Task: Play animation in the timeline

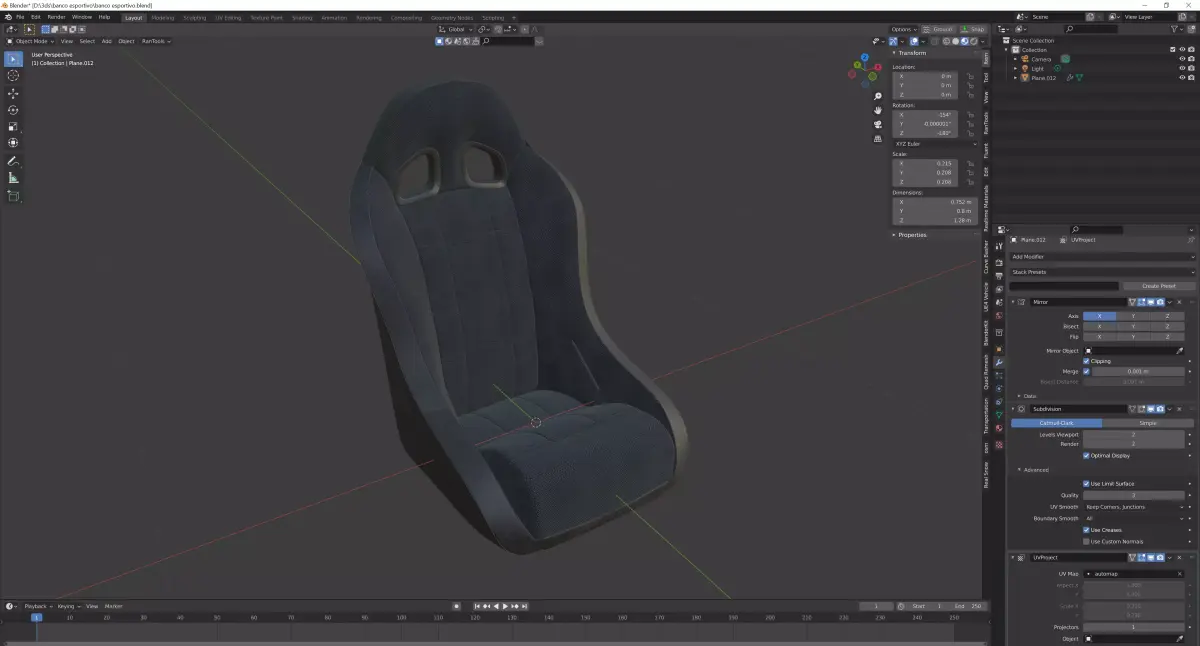Action: pos(505,606)
